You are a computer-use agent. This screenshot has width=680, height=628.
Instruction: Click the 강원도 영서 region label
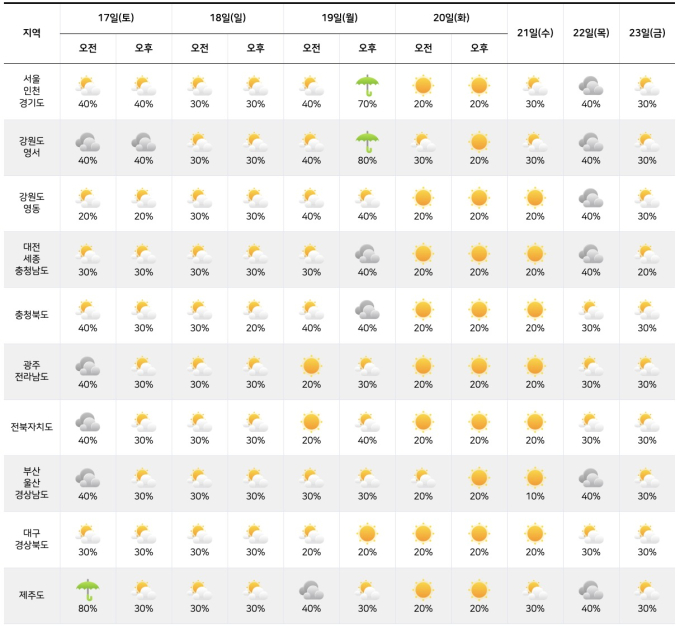point(32,147)
